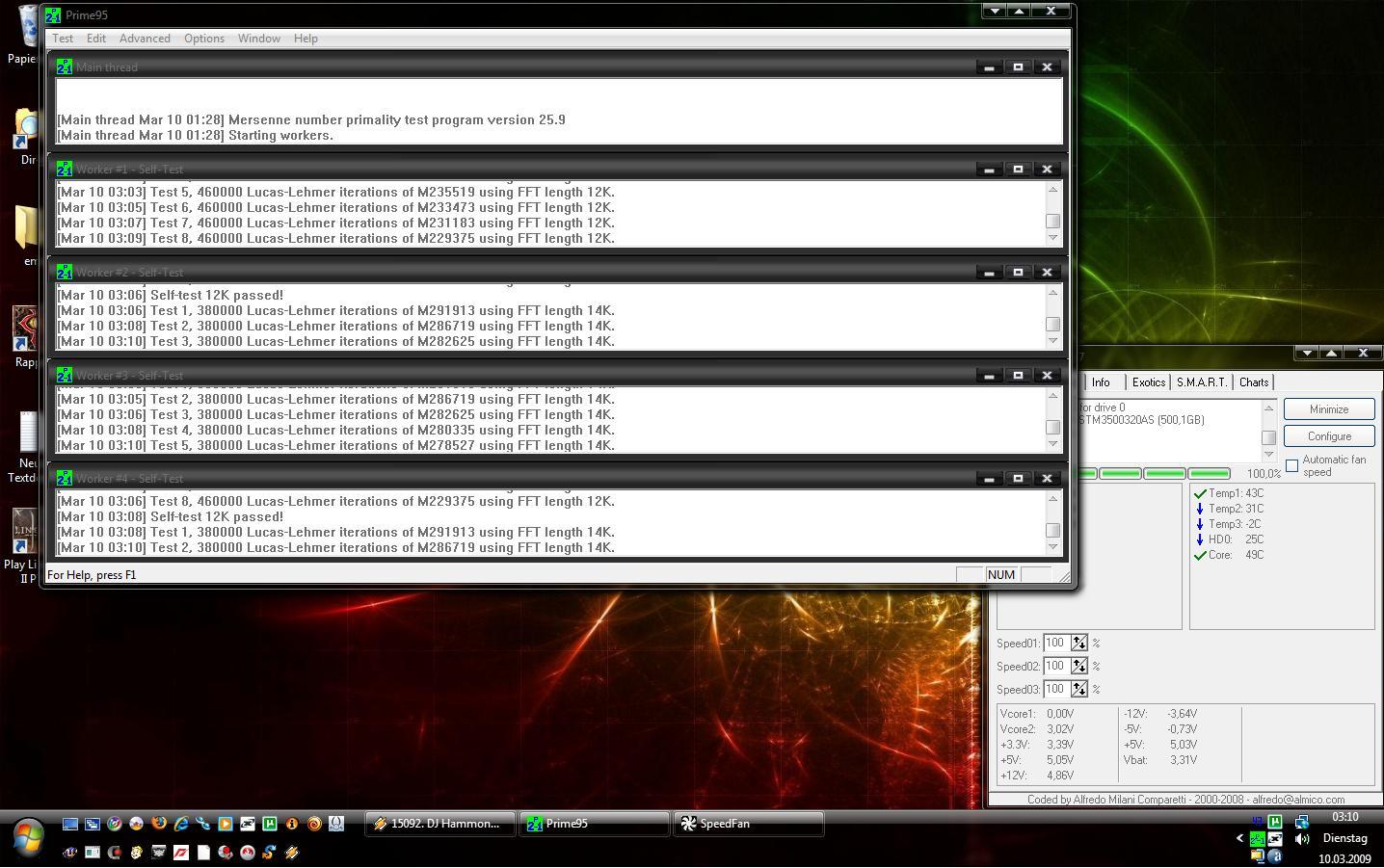
Task: Click Worker #2 scrollbar down arrow
Action: coord(1052,341)
